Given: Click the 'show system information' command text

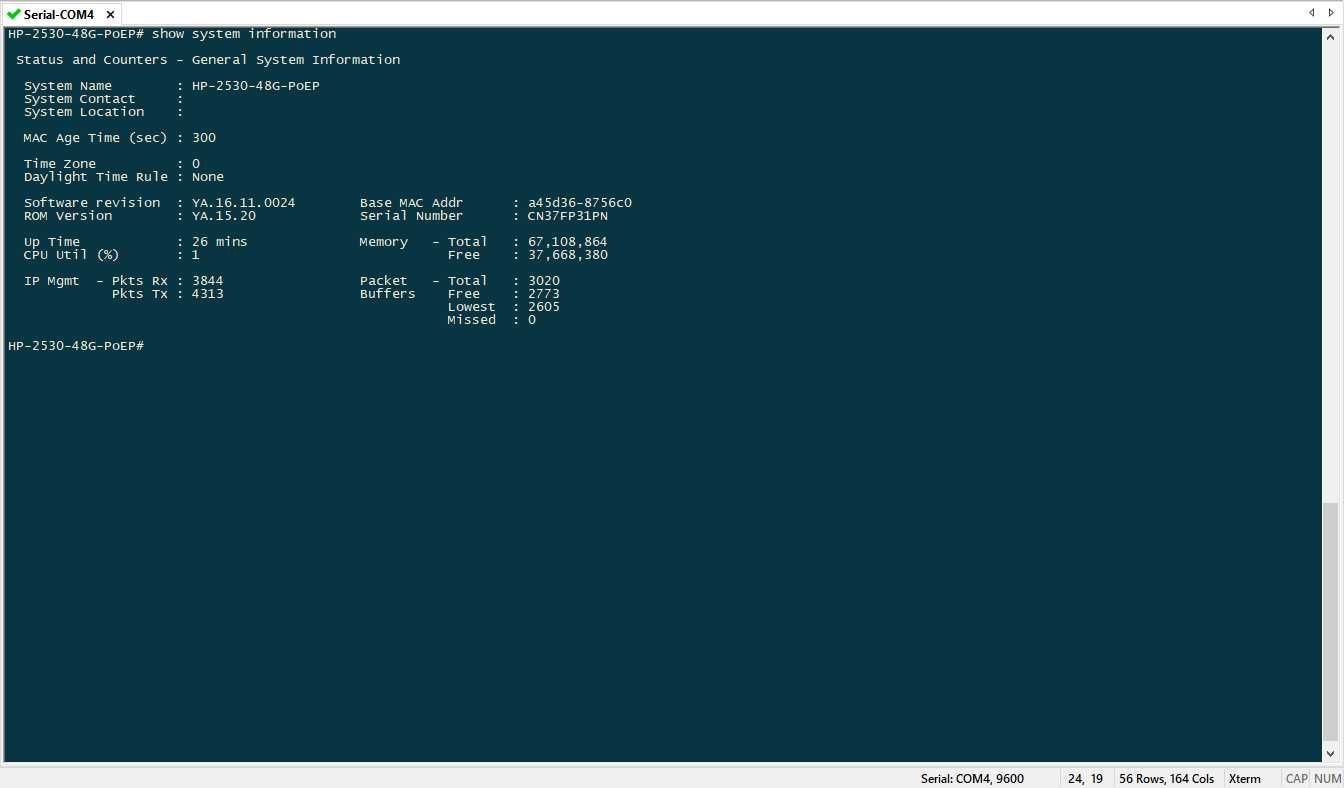Looking at the screenshot, I should (244, 34).
